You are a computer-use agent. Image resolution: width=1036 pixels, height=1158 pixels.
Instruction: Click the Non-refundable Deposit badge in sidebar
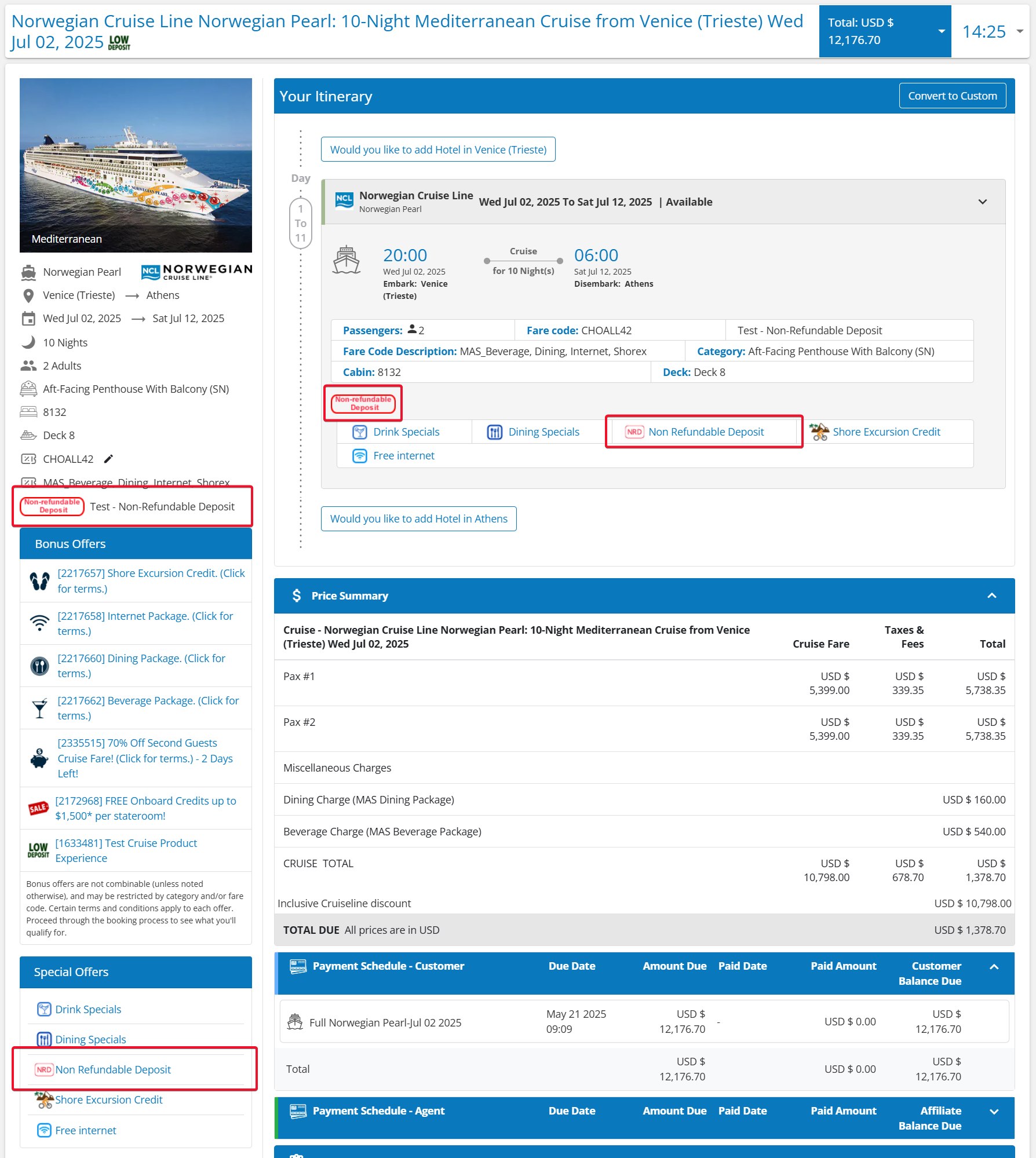pos(52,506)
